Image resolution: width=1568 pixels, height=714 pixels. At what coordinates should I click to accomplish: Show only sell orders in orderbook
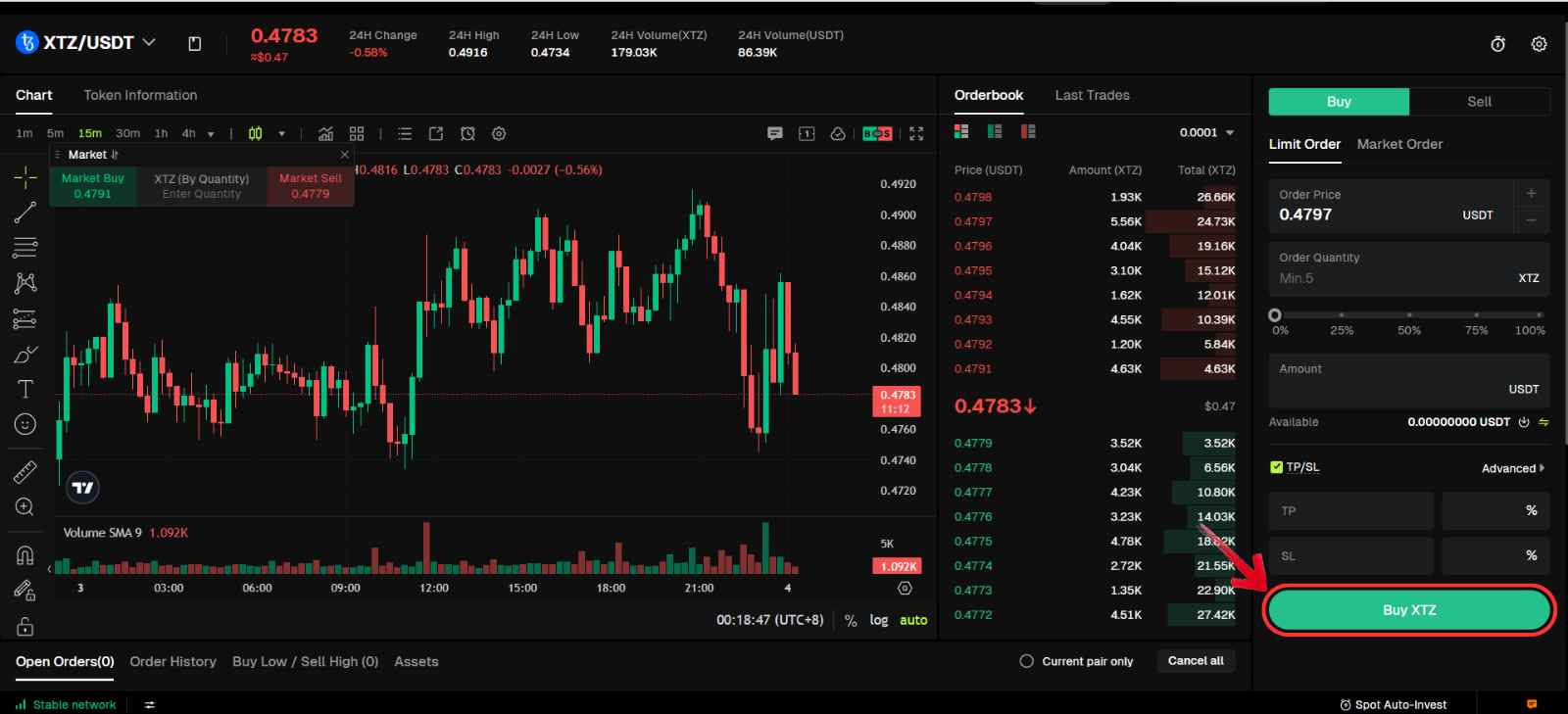pos(1028,131)
